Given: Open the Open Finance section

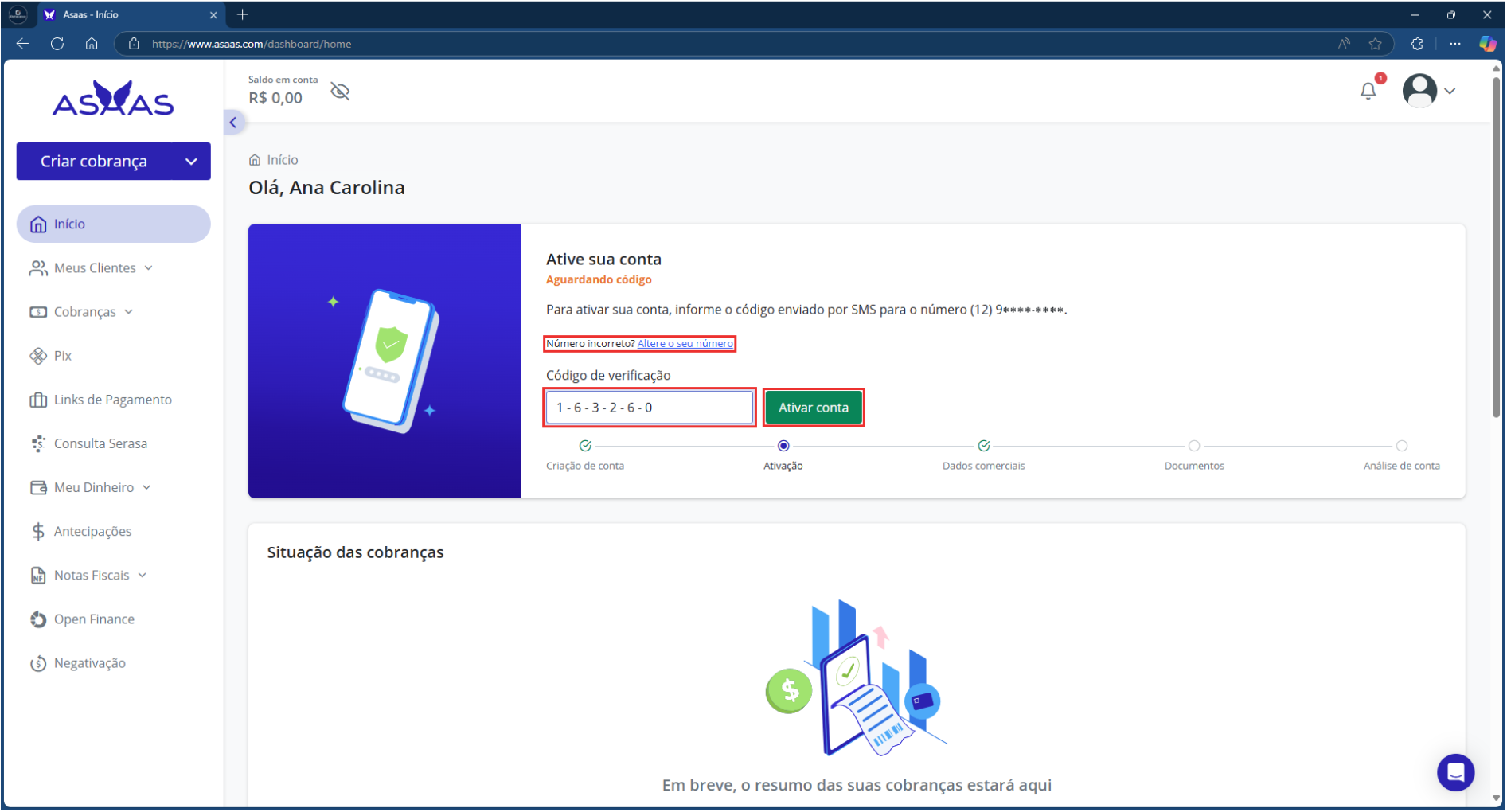Looking at the screenshot, I should pos(94,619).
